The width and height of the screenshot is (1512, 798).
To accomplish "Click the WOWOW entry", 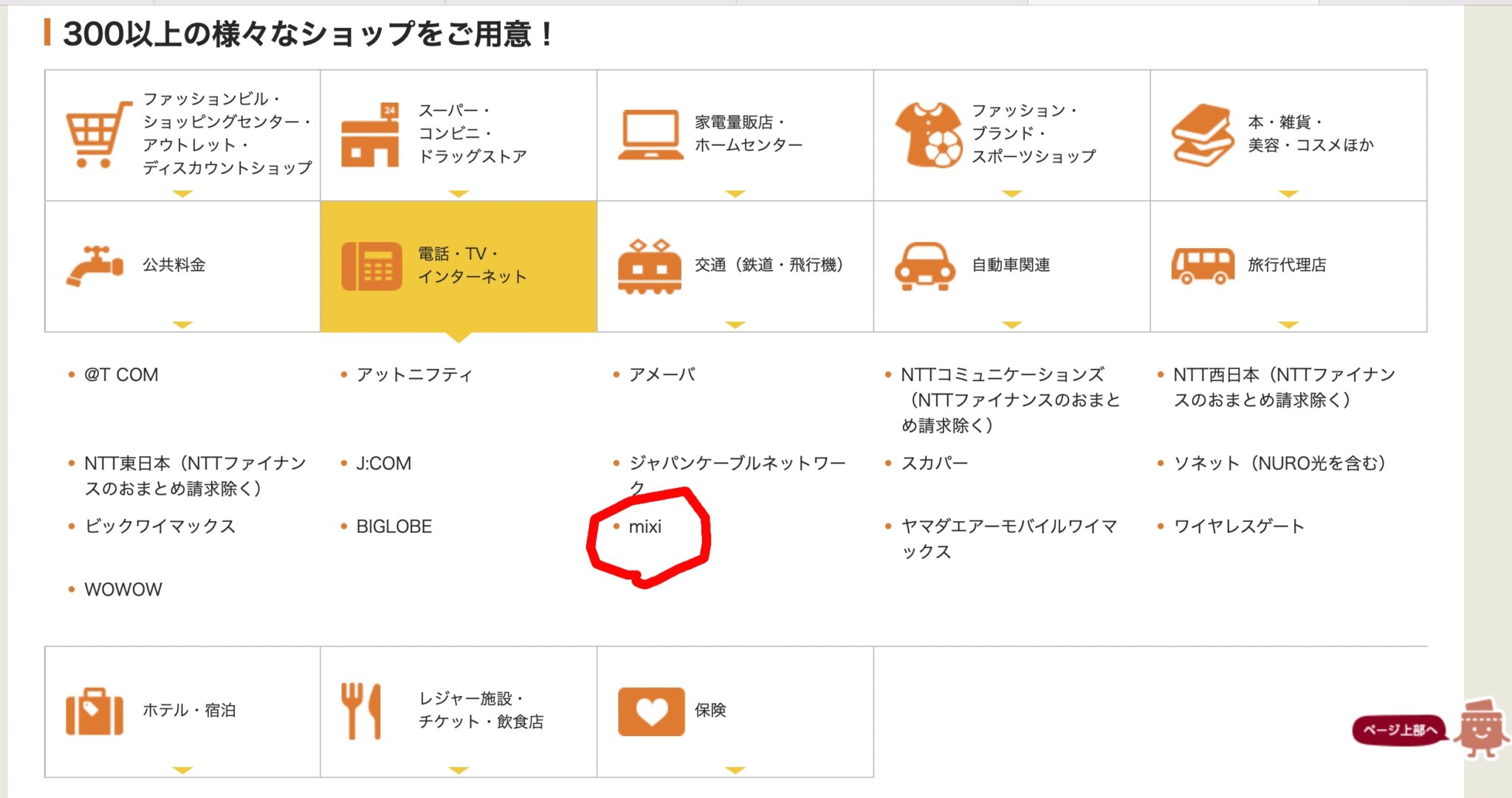I will (x=123, y=590).
